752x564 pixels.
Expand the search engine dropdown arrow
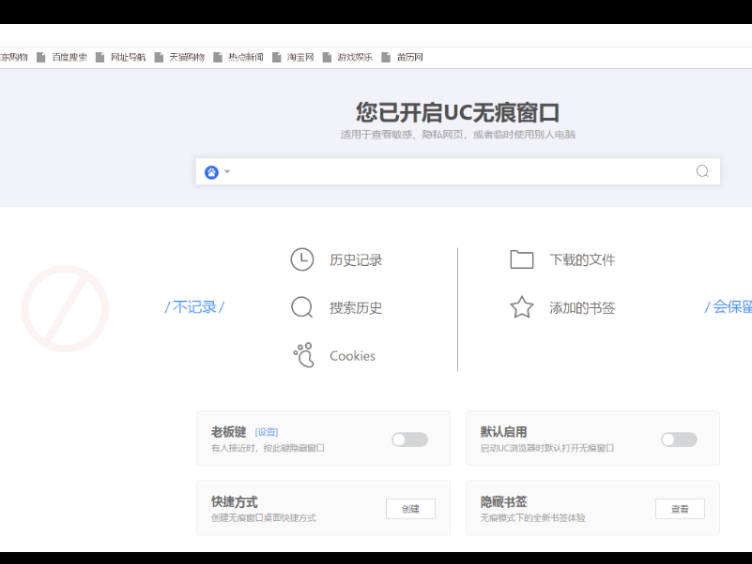point(227,171)
